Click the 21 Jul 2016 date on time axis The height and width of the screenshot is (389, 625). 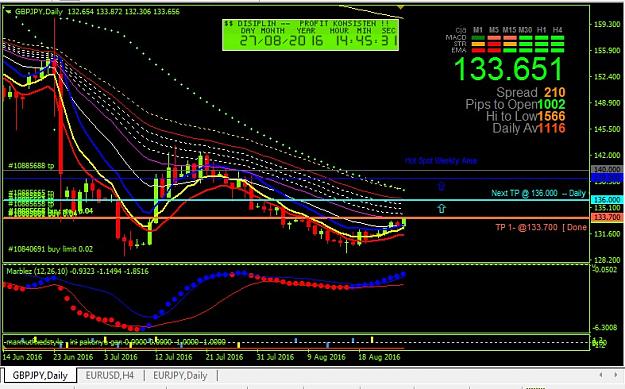tap(224, 357)
